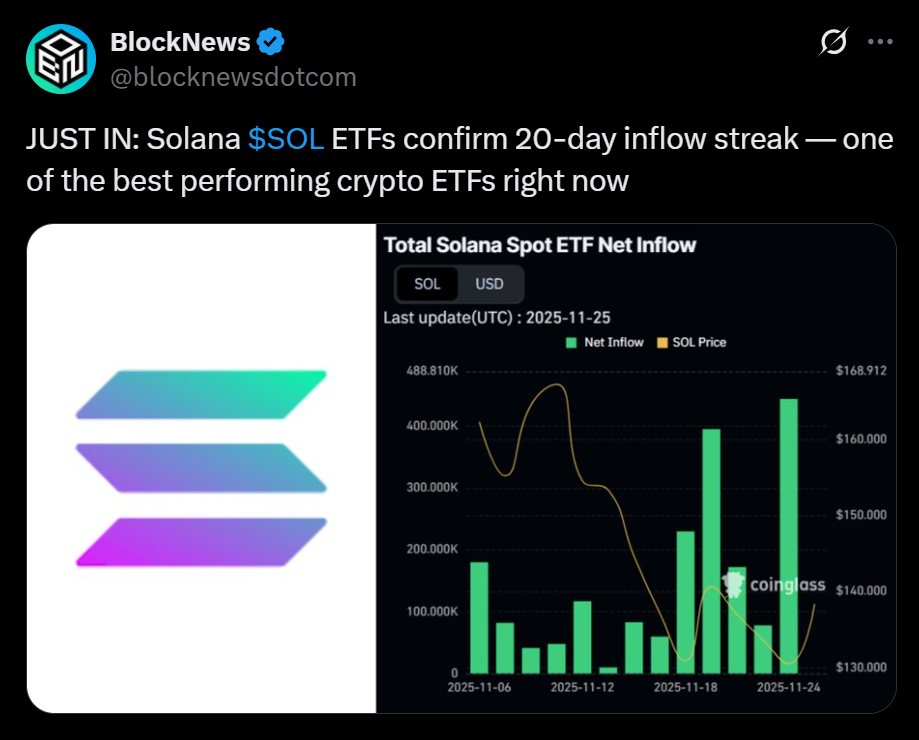Select the SOL toggle tab

[427, 284]
